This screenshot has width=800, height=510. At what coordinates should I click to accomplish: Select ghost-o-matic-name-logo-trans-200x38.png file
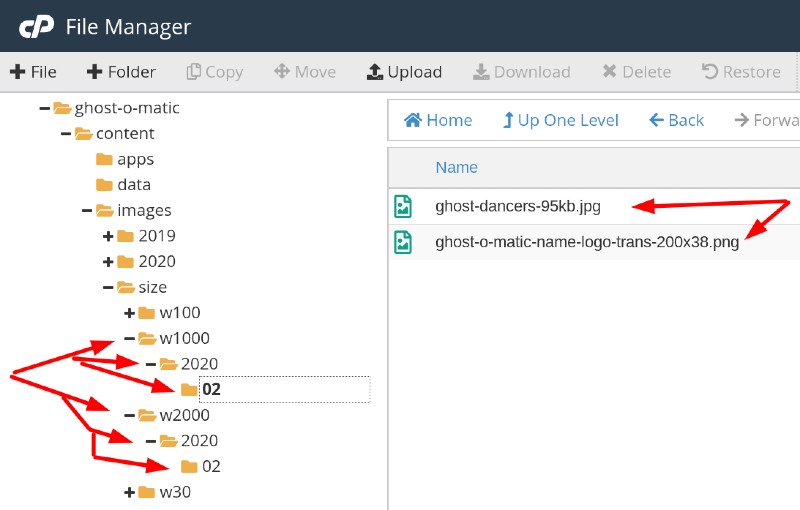point(587,242)
